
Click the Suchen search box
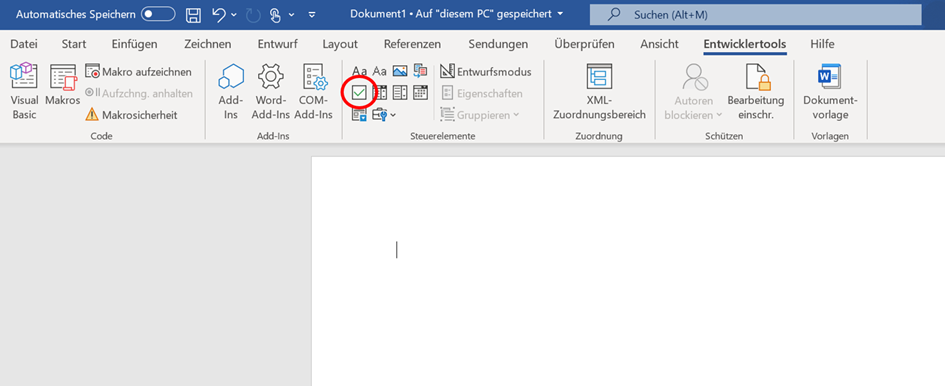pyautogui.click(x=755, y=15)
